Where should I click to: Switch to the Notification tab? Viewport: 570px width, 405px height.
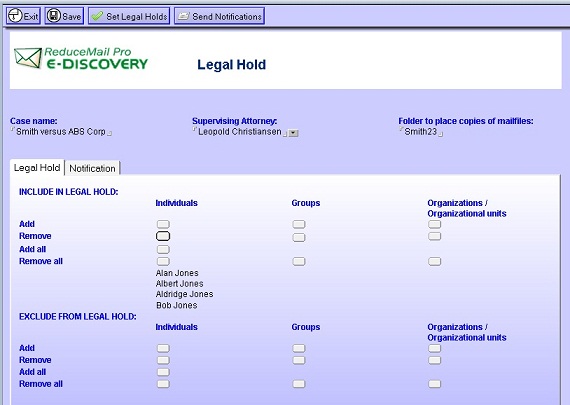(92, 168)
